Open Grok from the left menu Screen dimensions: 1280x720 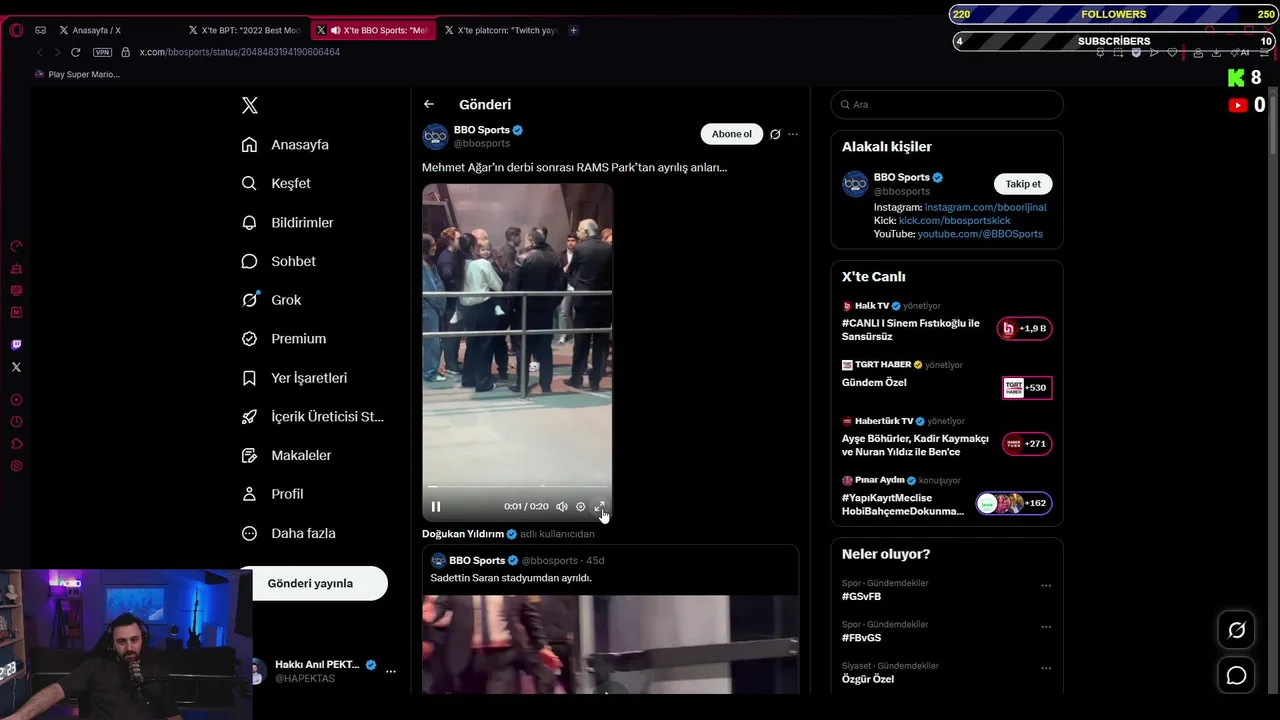tap(272, 300)
